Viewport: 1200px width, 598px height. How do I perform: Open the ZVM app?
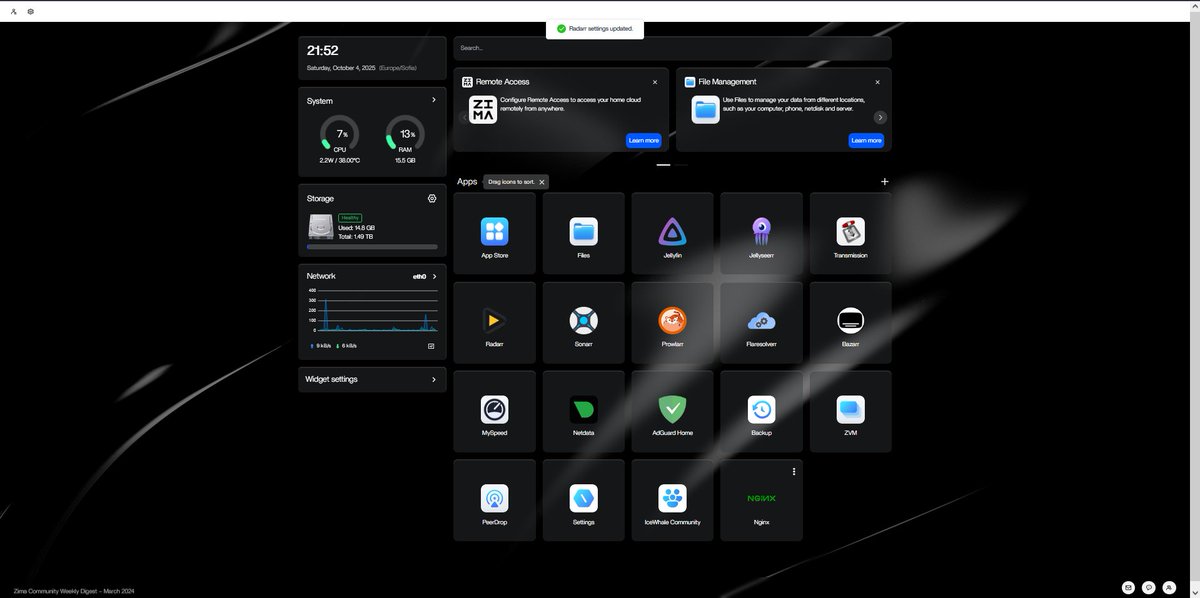850,411
